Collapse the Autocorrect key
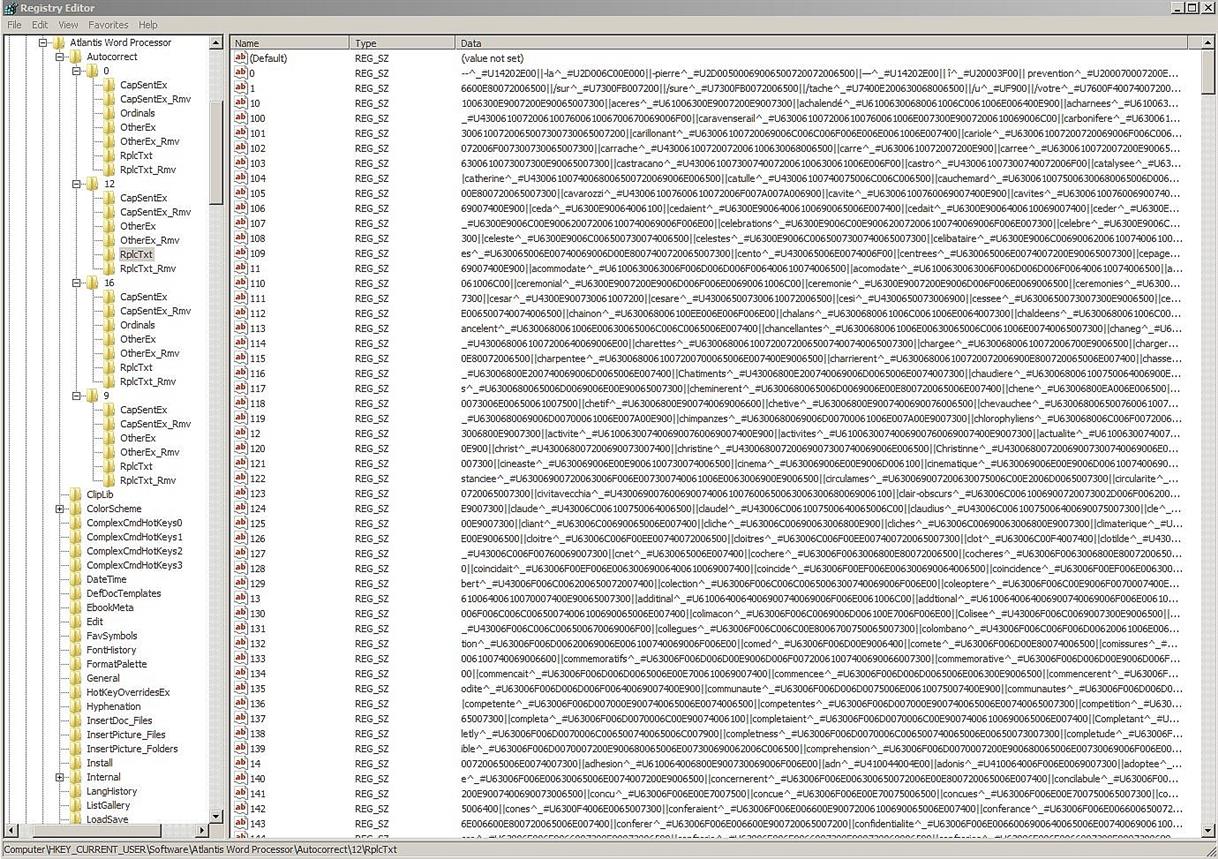This screenshot has width=1218, height=859. tap(60, 57)
